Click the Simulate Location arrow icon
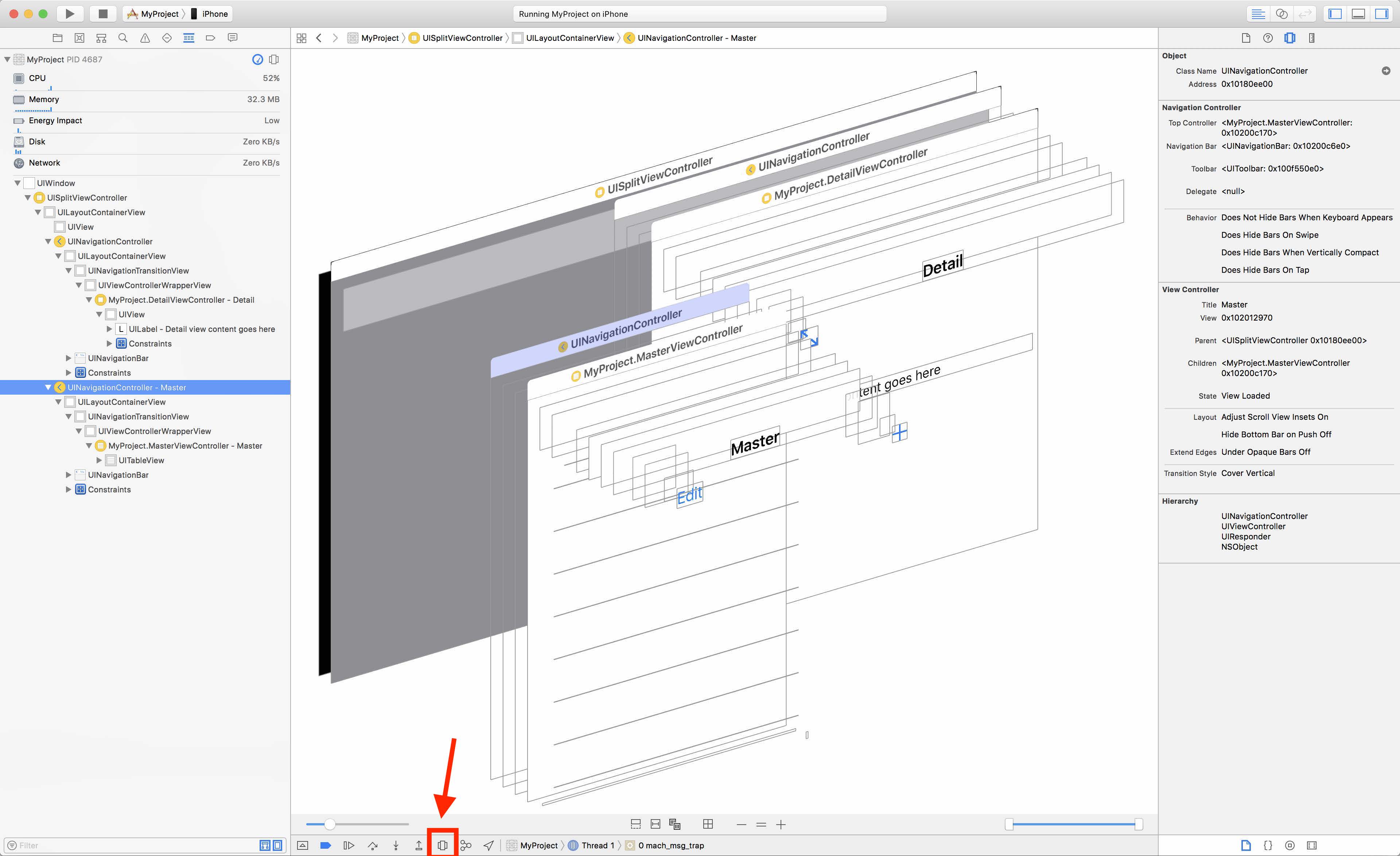Image resolution: width=1400 pixels, height=856 pixels. [489, 845]
